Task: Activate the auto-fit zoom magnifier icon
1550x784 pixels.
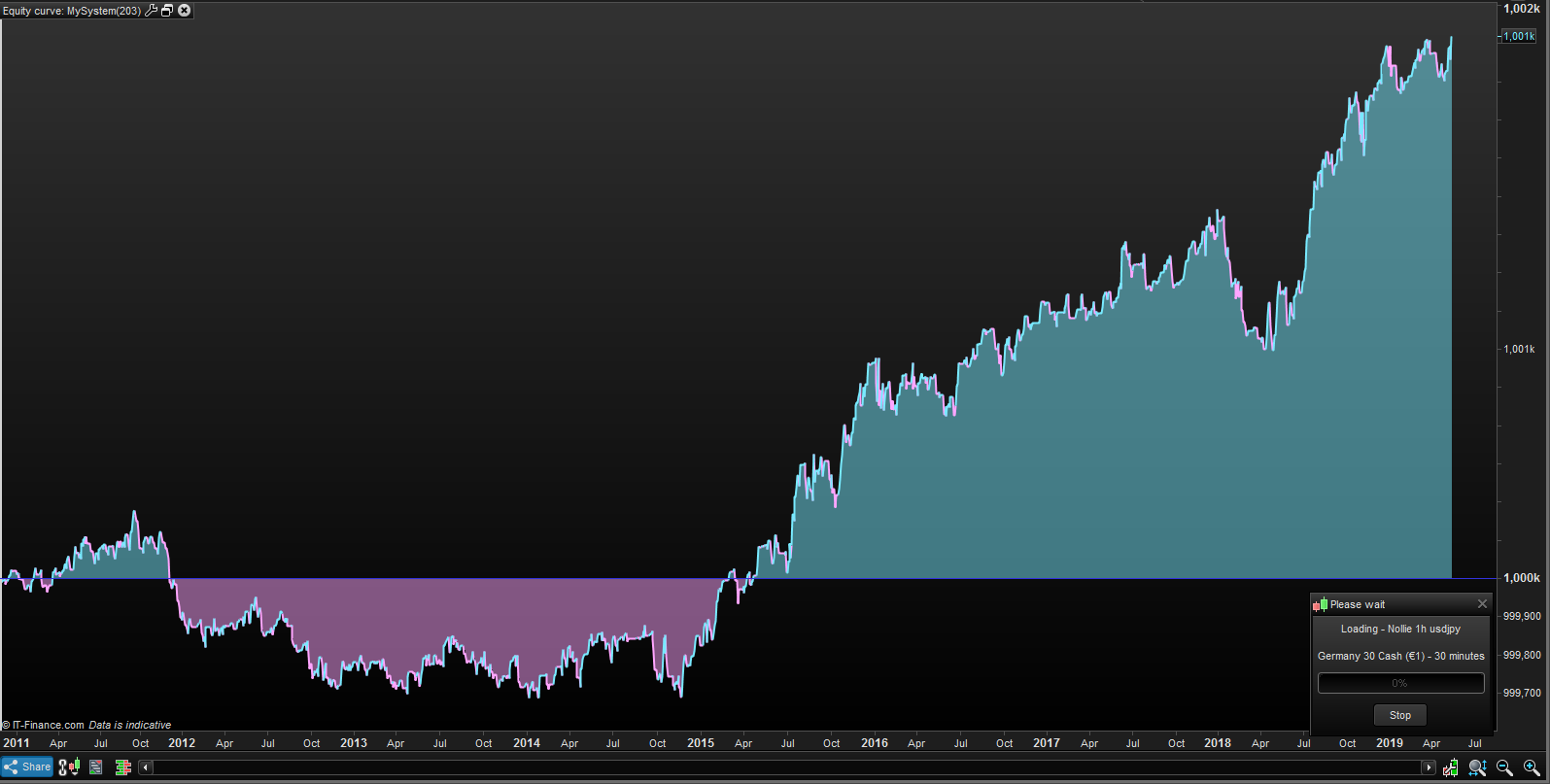Action: click(1478, 767)
